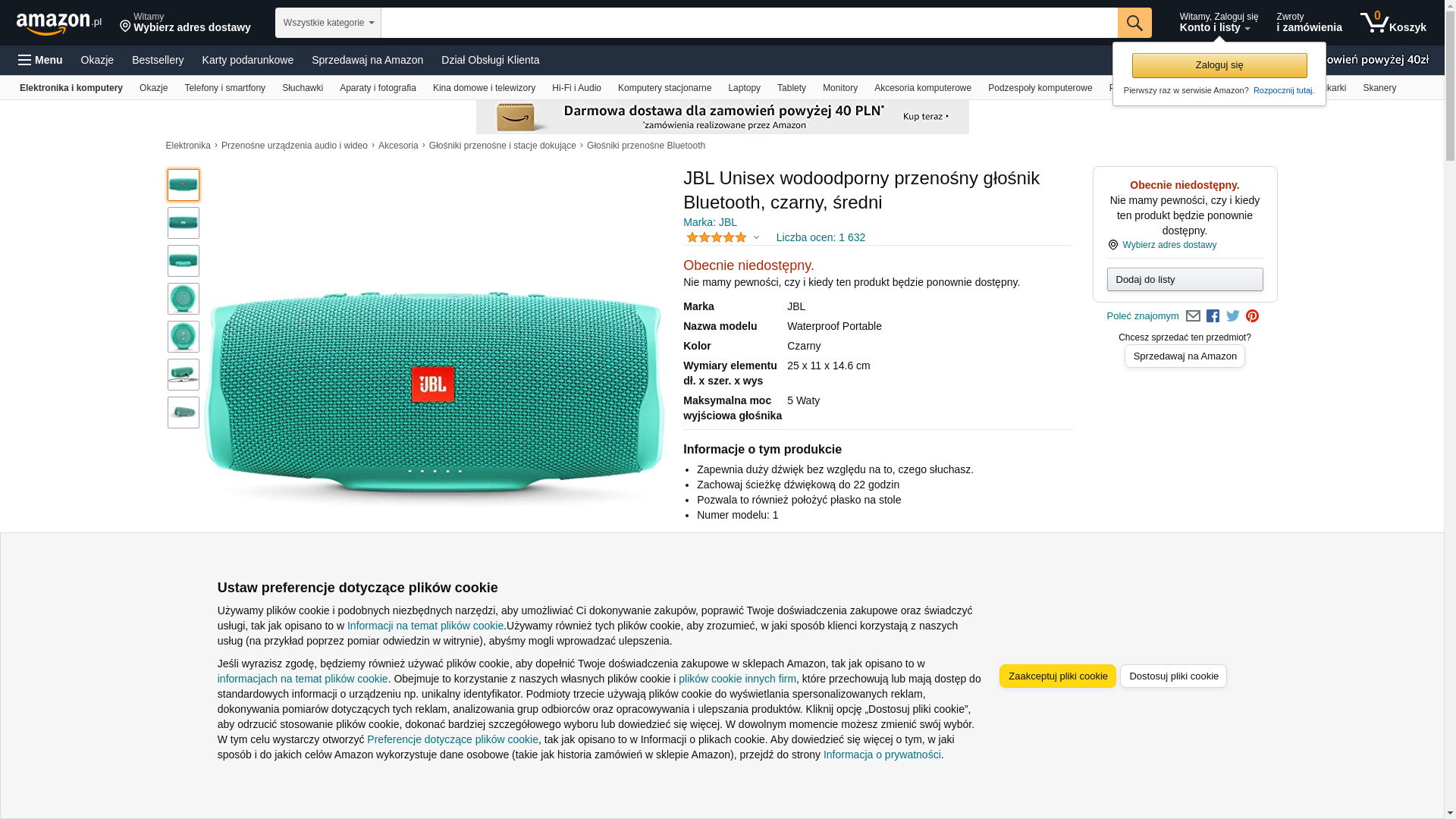The image size is (1456, 819).
Task: Expand the Konto i listy menu
Action: pos(1219,23)
